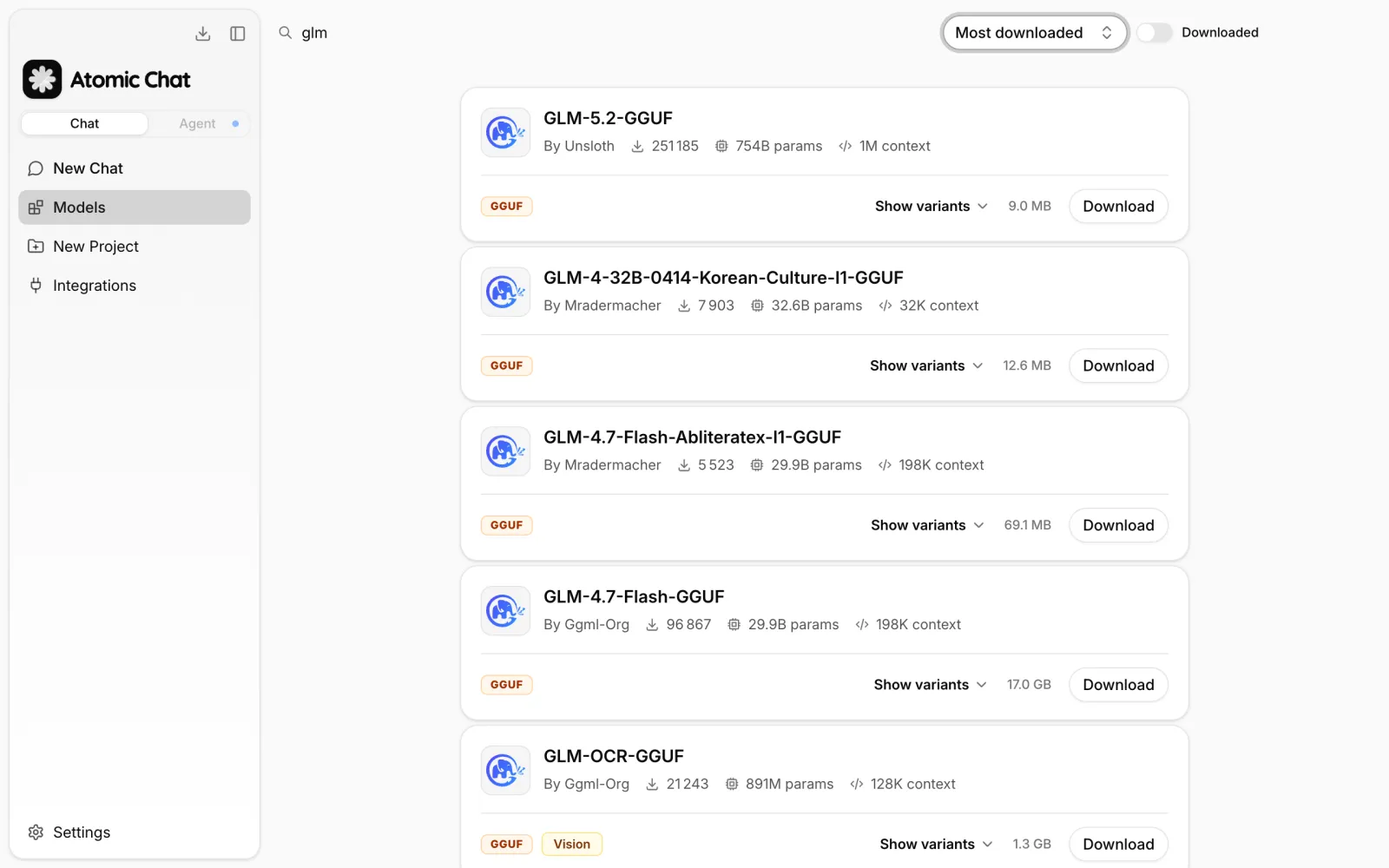Click chip icon beside 32.6B params
The height and width of the screenshot is (868, 1389).
click(x=757, y=306)
